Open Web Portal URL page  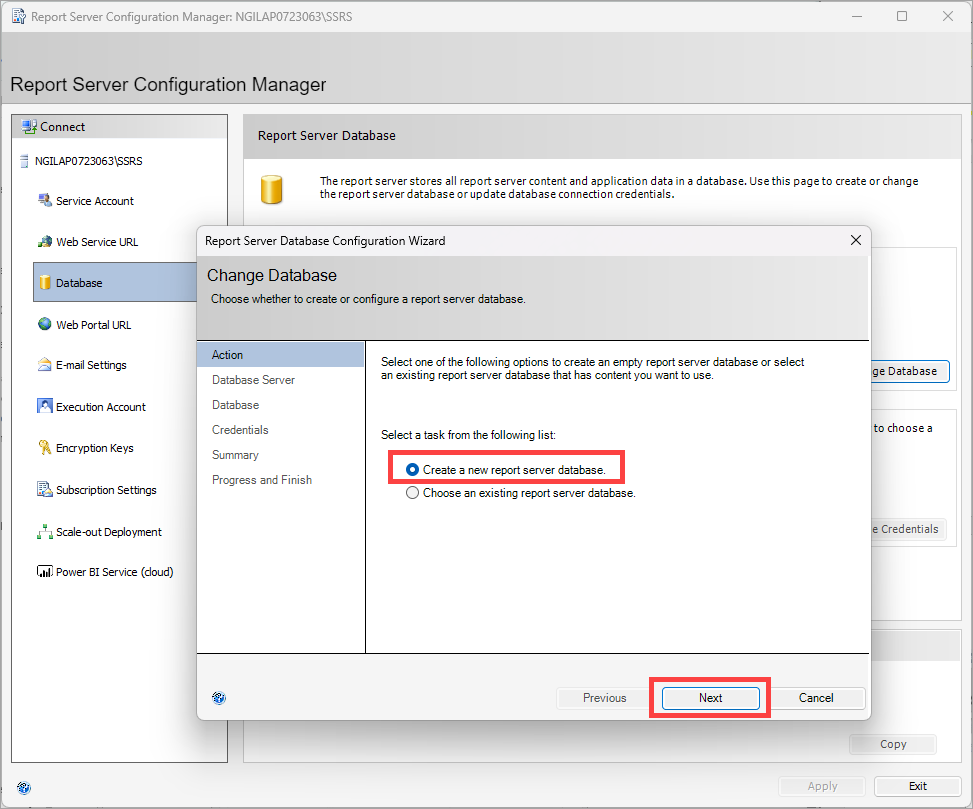click(93, 324)
